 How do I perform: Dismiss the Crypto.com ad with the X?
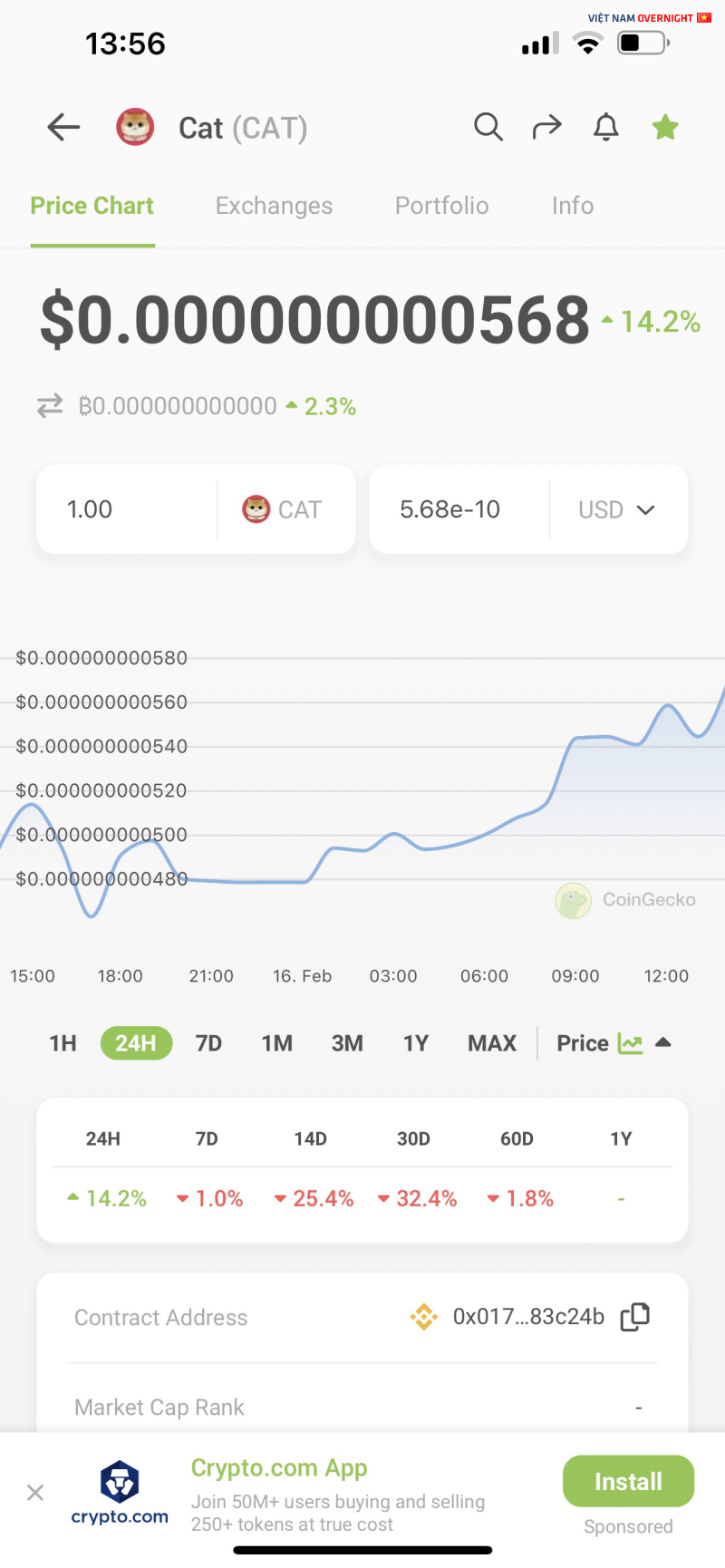tap(35, 1492)
